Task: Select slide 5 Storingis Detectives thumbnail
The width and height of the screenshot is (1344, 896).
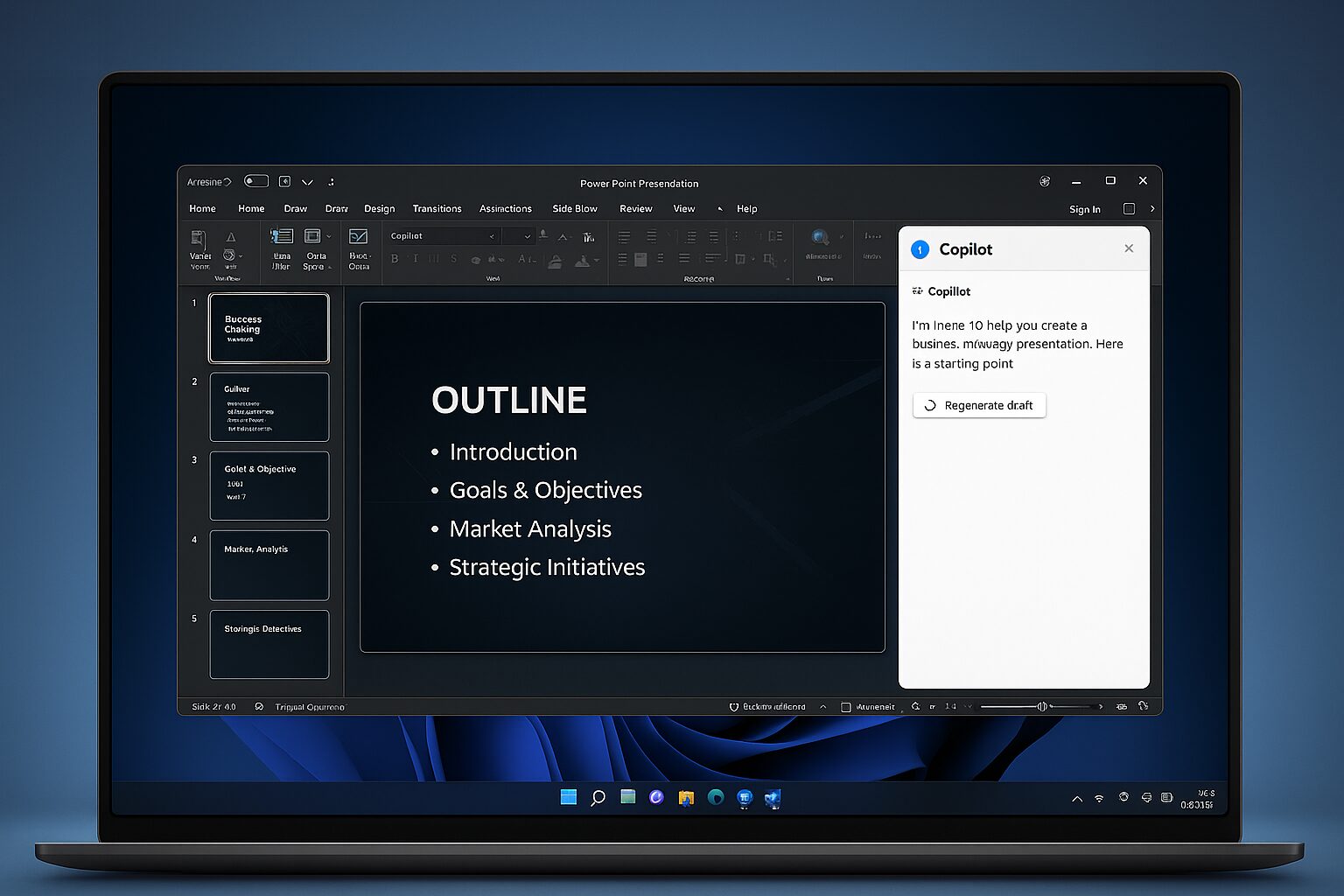Action: click(x=269, y=644)
